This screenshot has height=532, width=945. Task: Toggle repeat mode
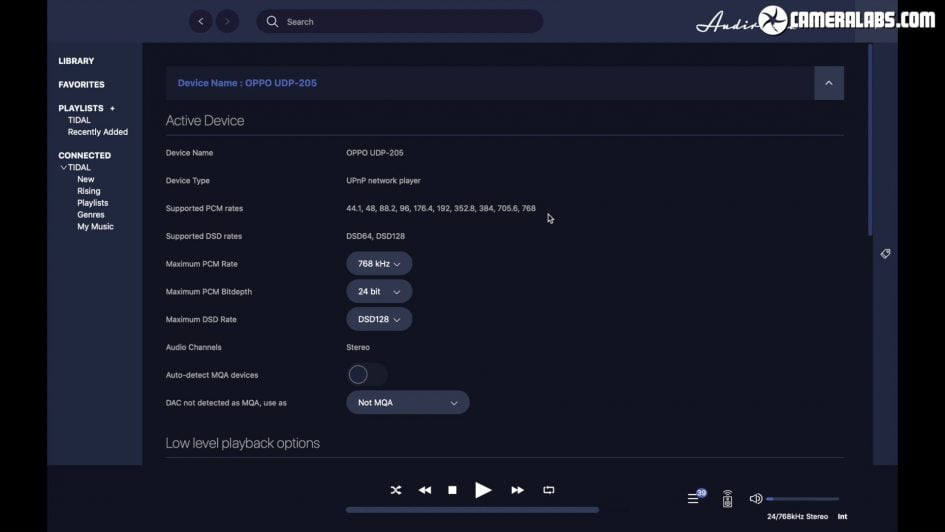click(x=548, y=490)
